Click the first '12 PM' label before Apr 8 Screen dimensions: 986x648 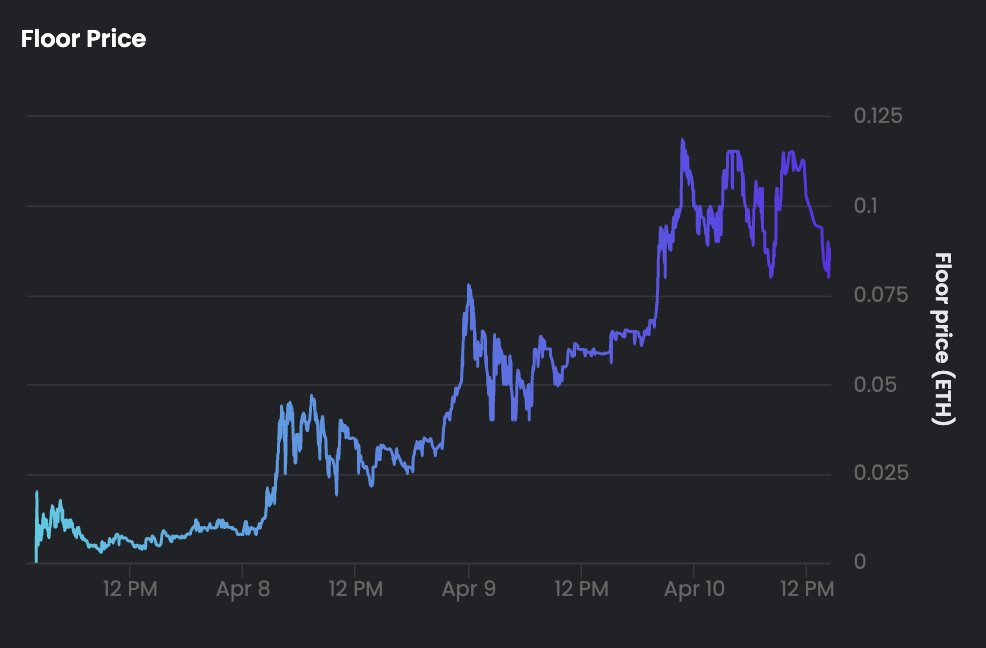point(130,589)
